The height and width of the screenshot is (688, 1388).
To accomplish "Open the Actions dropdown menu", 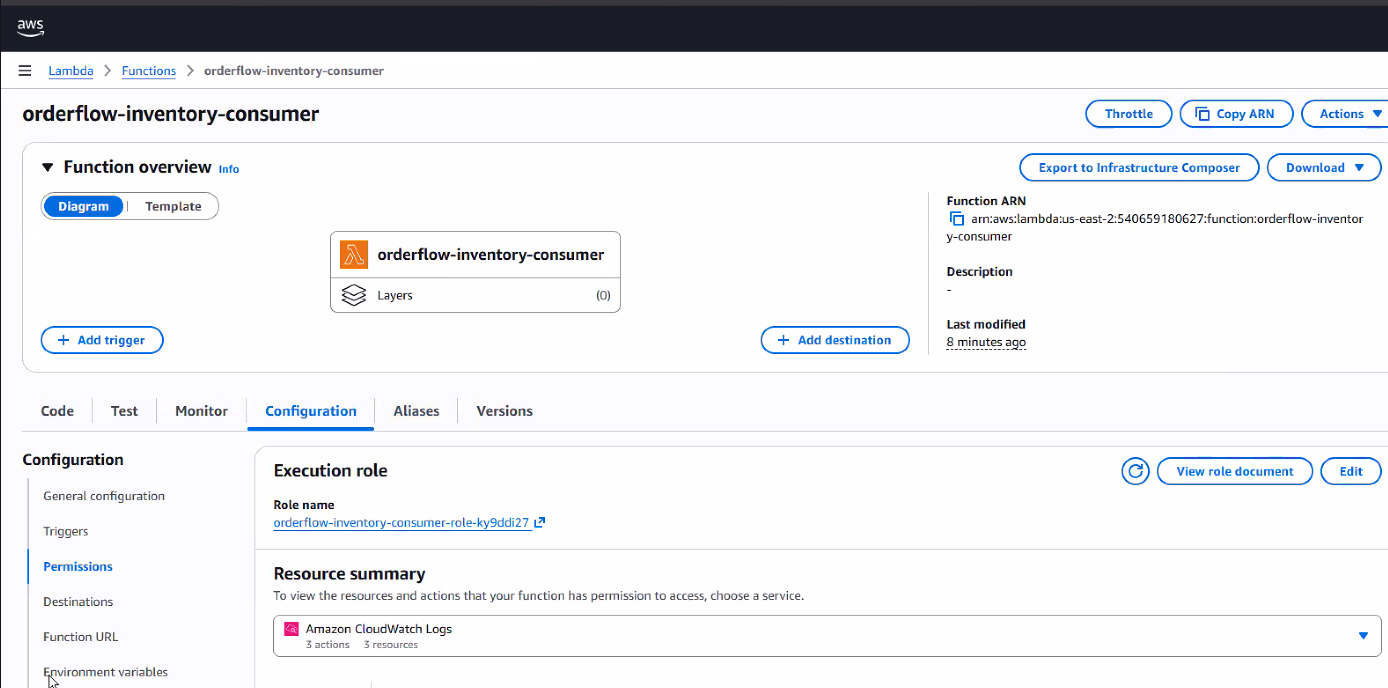I will 1344,114.
